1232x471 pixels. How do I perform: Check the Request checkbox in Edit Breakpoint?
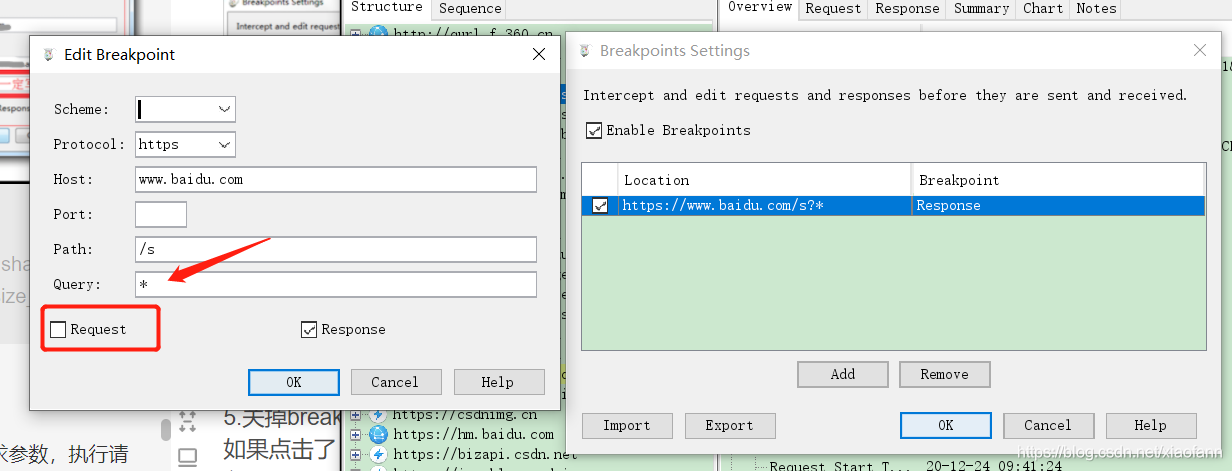58,330
